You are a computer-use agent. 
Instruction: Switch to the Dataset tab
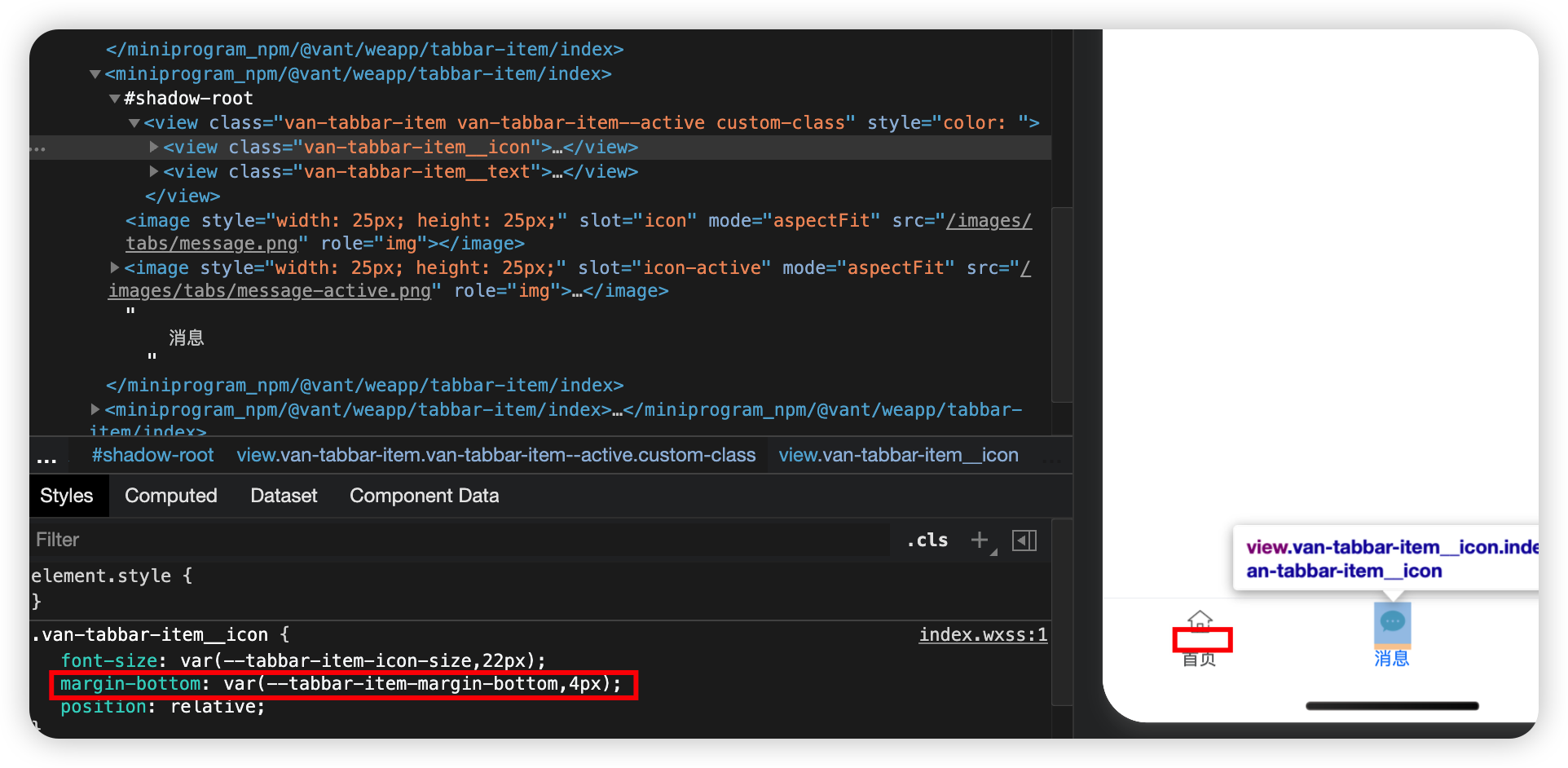point(284,496)
